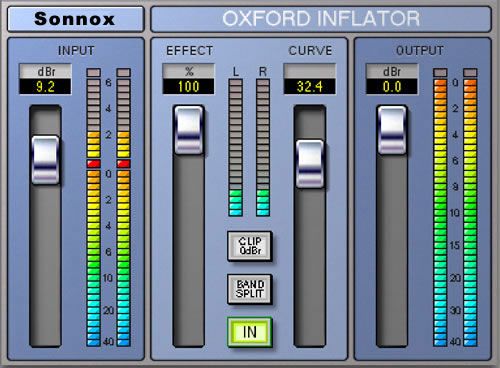Click the OXFORD INFLATOR title bar
Viewport: 500px width, 368px height.
click(x=321, y=19)
